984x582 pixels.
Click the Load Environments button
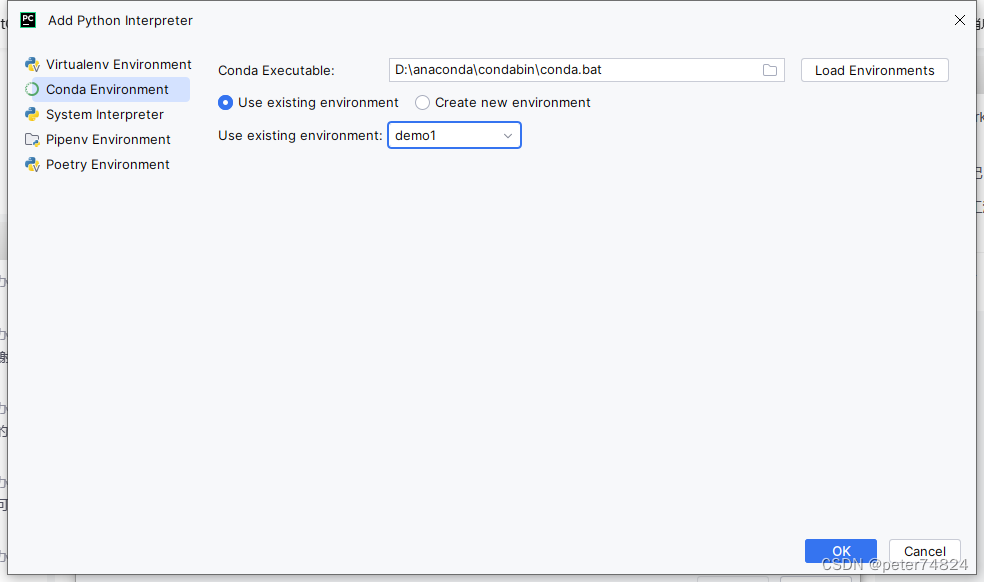coord(874,70)
